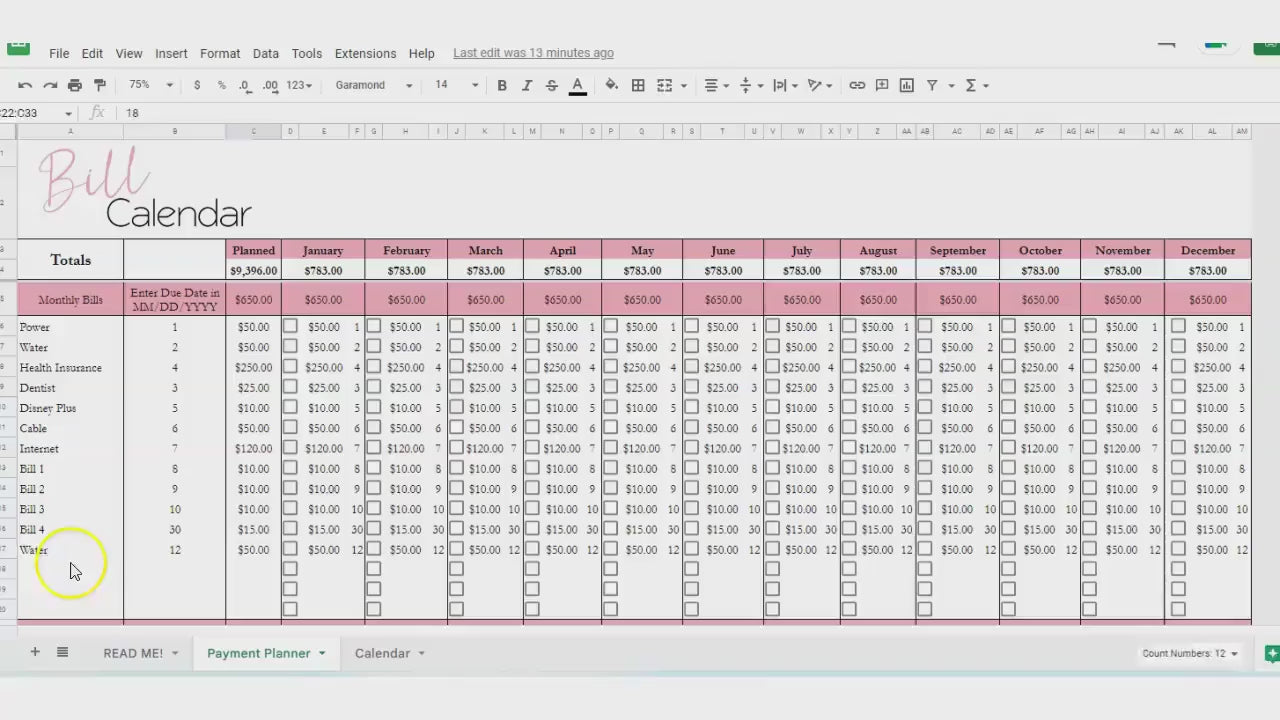
Task: Click the add new sheet button
Action: click(x=35, y=652)
